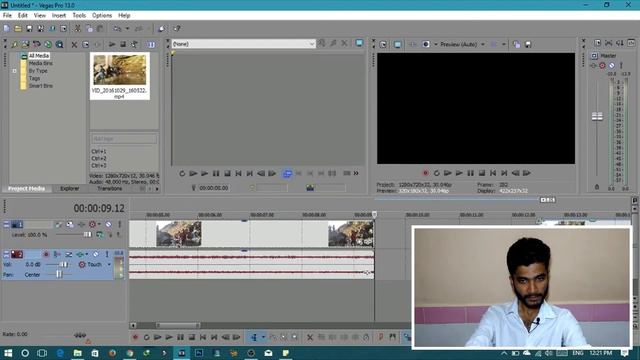
Task: Open the audio track Touch automation dropdown
Action: click(109, 264)
